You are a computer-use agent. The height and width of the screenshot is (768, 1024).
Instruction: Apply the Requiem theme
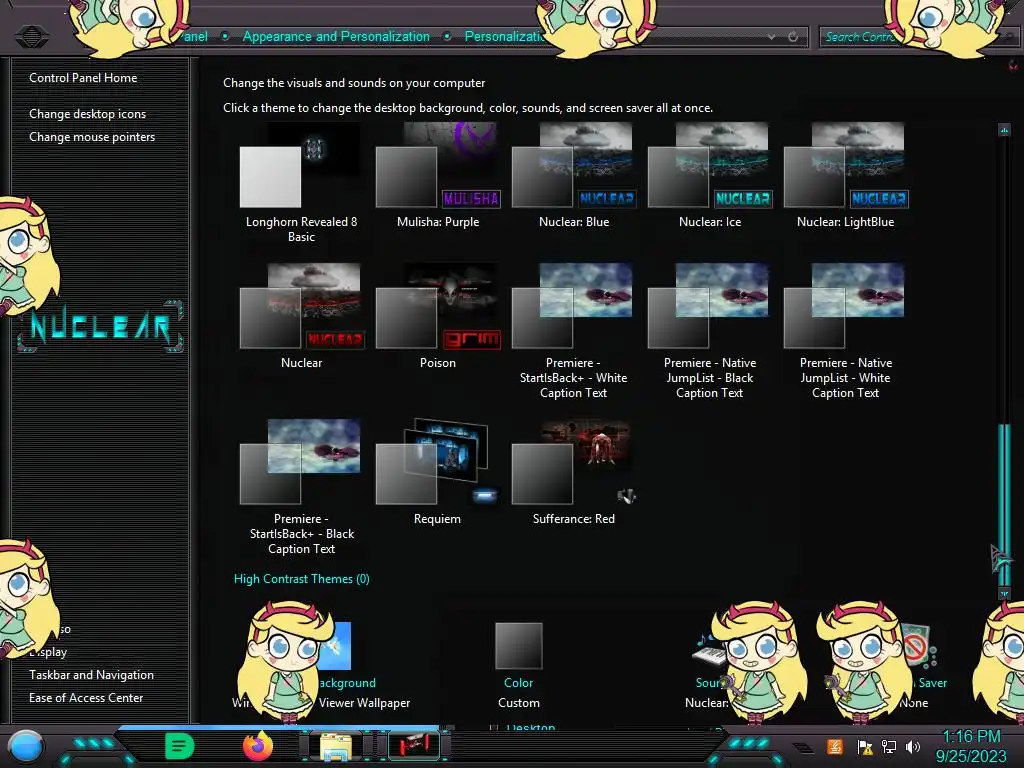point(438,472)
